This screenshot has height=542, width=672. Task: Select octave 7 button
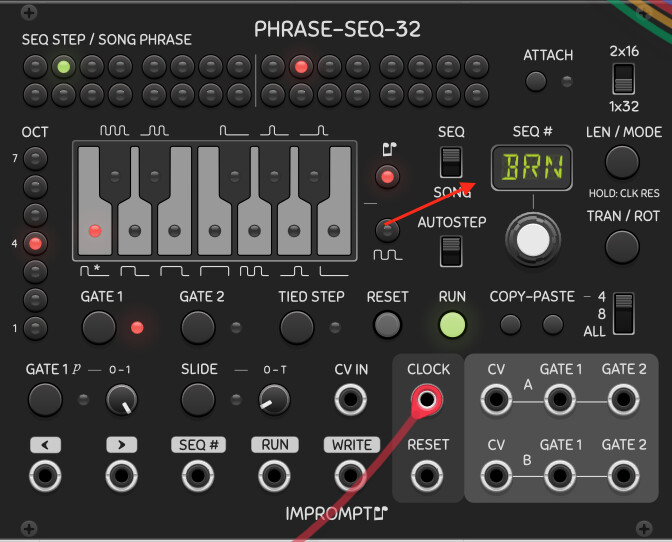click(x=35, y=158)
